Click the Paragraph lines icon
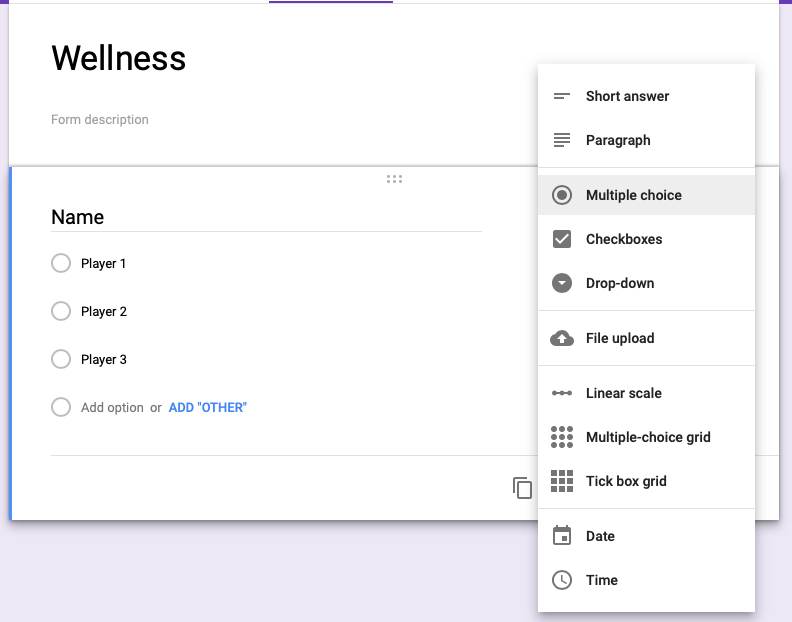Screen dimensions: 792x622 pos(562,141)
